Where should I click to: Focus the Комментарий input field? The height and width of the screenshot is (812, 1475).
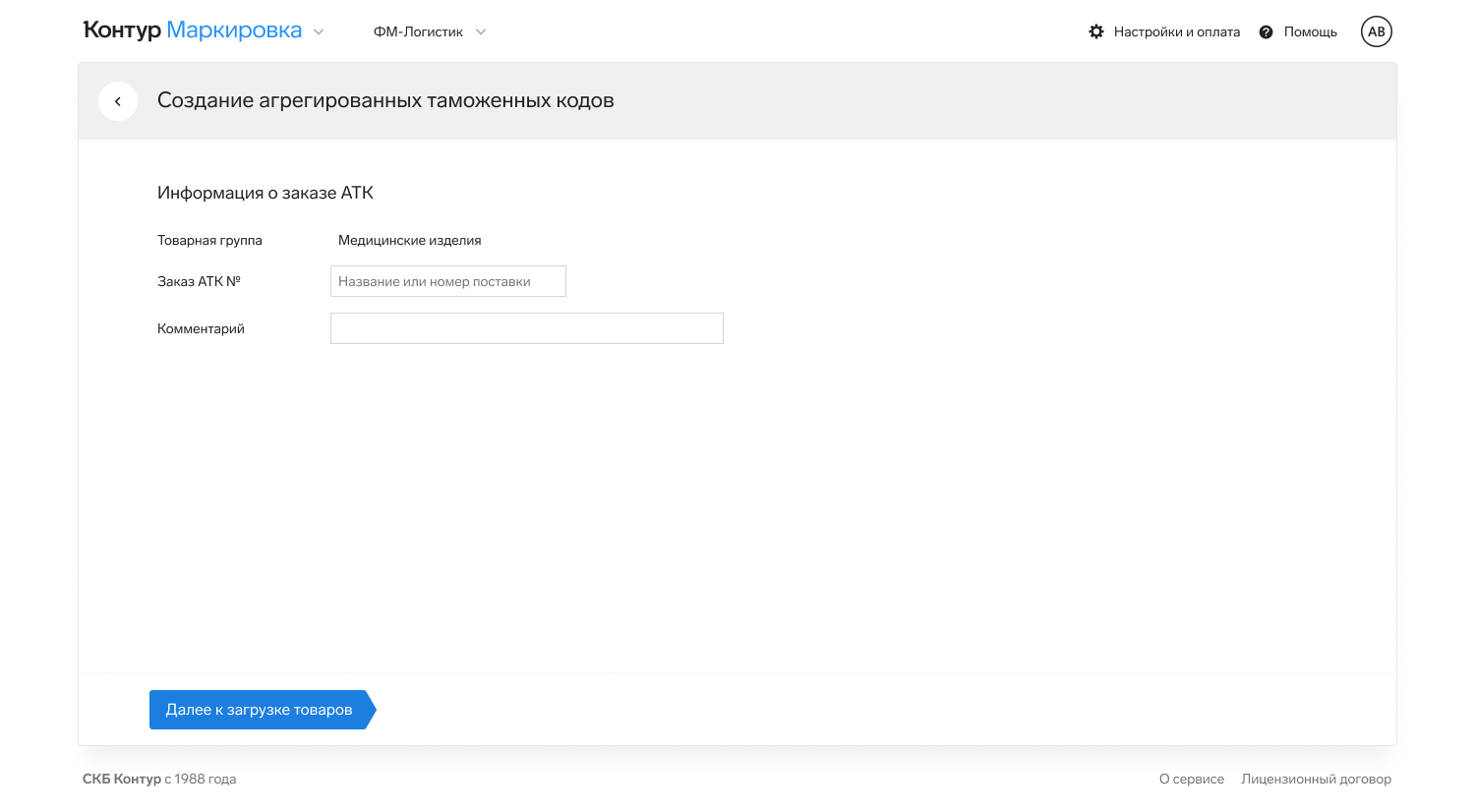point(527,328)
